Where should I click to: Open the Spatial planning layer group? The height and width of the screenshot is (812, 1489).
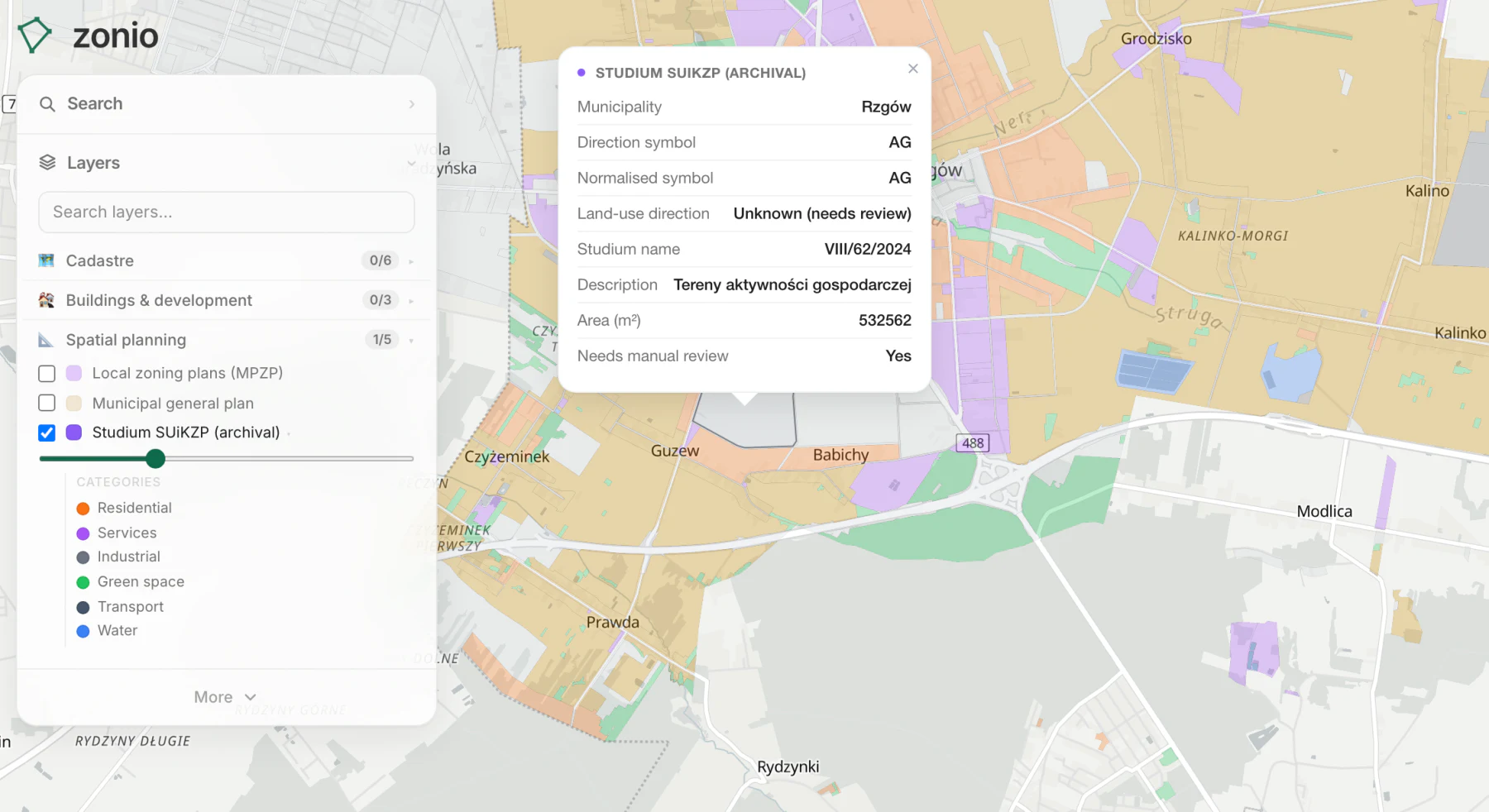point(226,340)
